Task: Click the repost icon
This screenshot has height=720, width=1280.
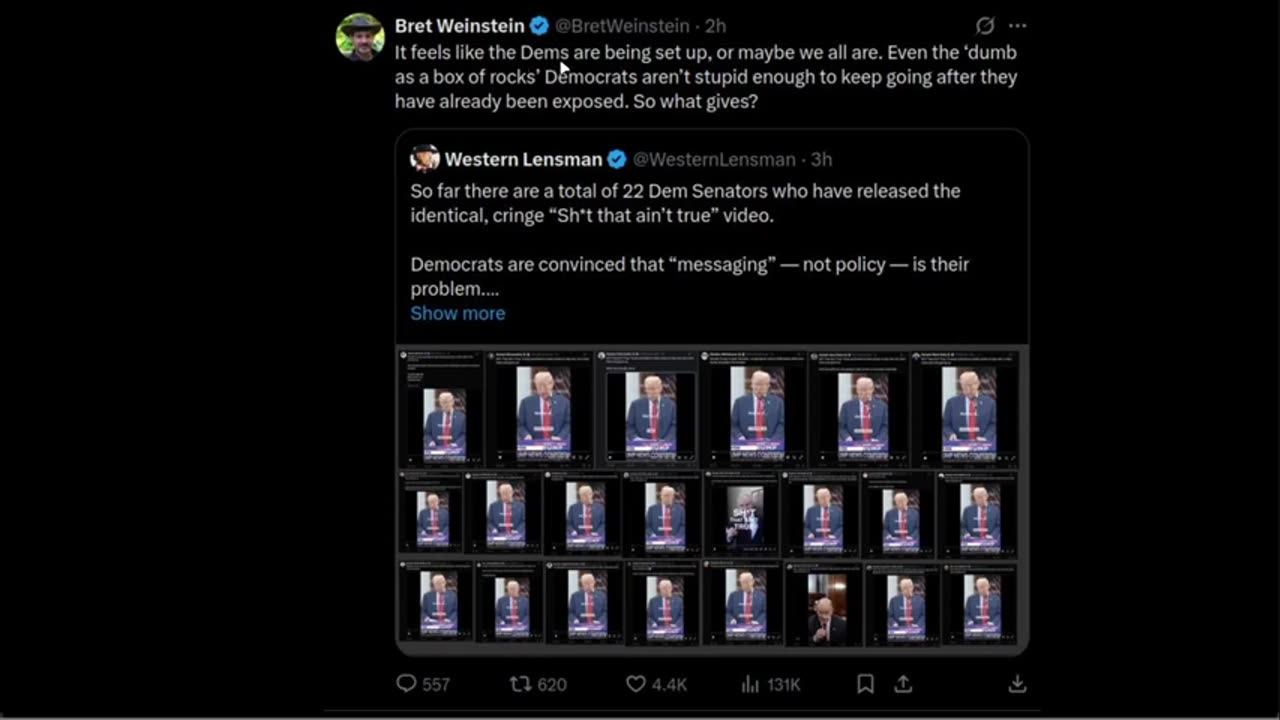Action: 521,684
